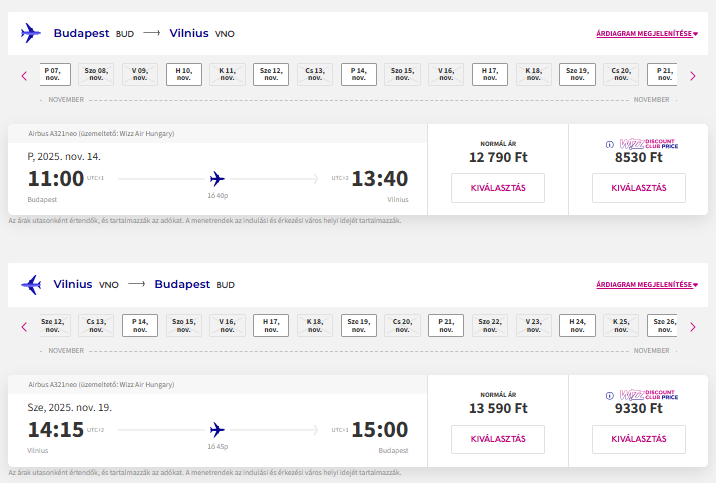Viewport: 716px width, 483px height.
Task: Show later outbound dates with right arrow
Action: 693,76
